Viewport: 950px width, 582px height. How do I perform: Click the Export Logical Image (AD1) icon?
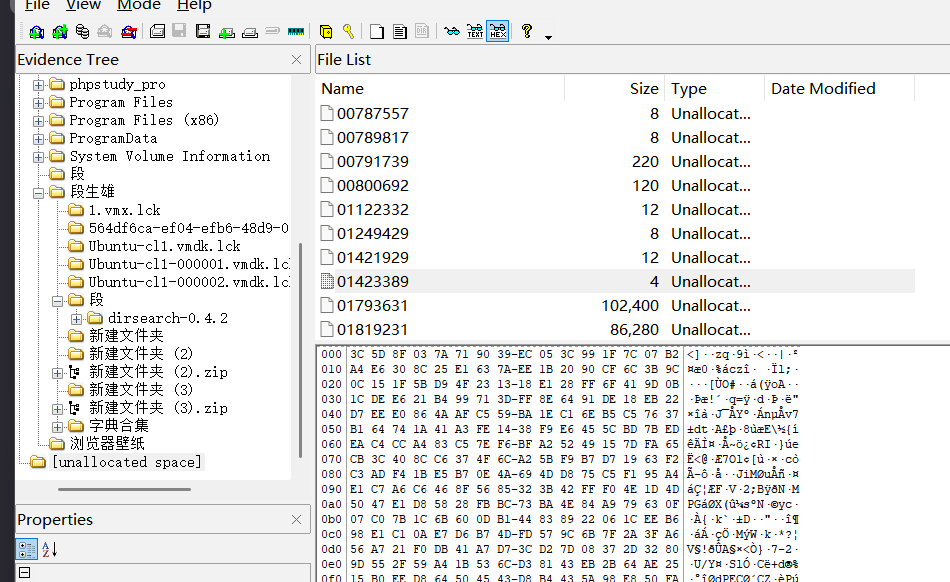203,31
